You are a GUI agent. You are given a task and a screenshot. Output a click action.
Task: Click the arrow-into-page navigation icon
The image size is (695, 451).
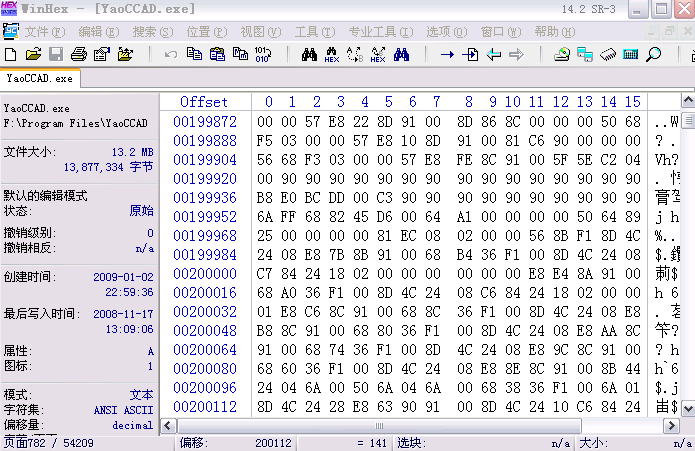pos(470,54)
